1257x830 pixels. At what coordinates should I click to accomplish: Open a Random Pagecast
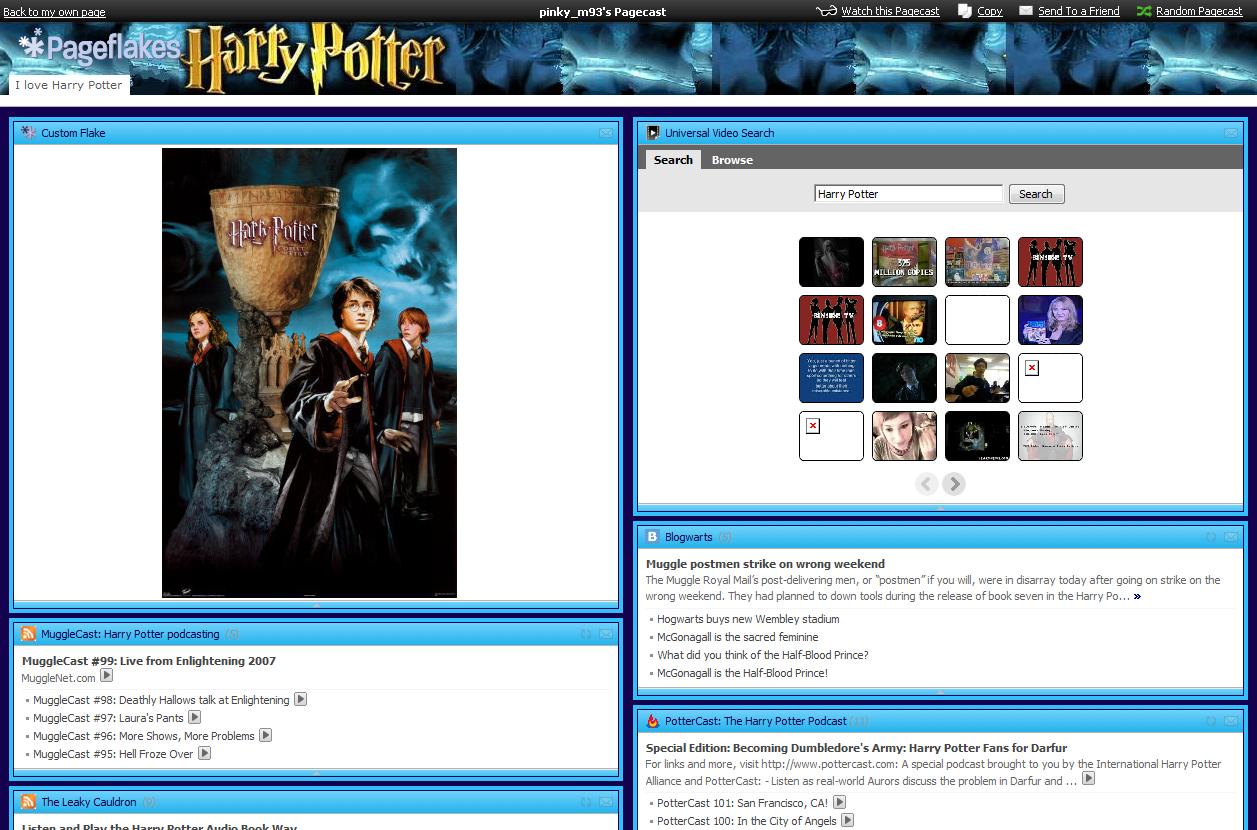(1199, 11)
